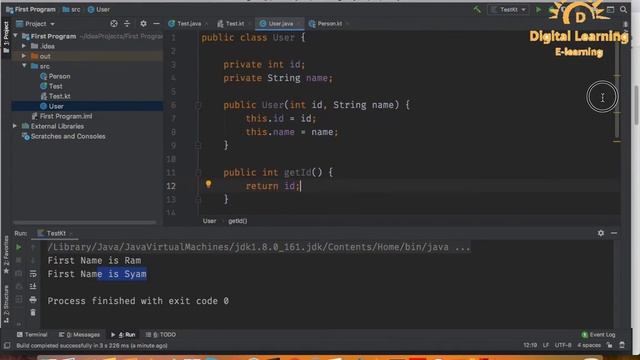The image size is (640, 360).
Task: Click the print icon in Run console
Action: pos(33,300)
